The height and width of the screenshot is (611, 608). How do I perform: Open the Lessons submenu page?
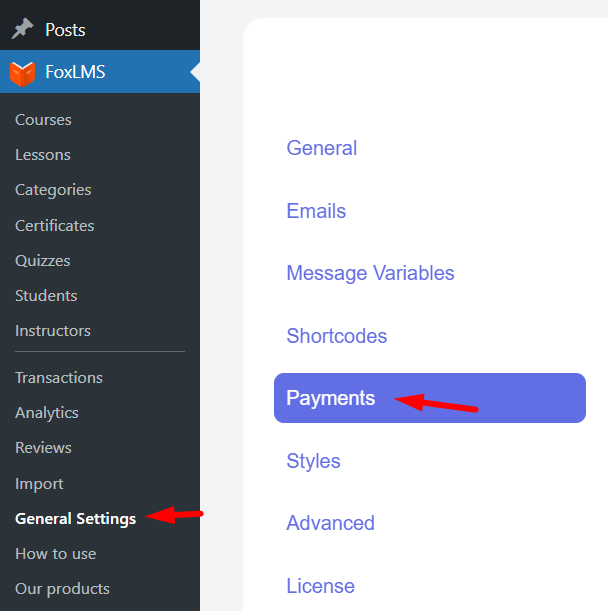point(43,155)
